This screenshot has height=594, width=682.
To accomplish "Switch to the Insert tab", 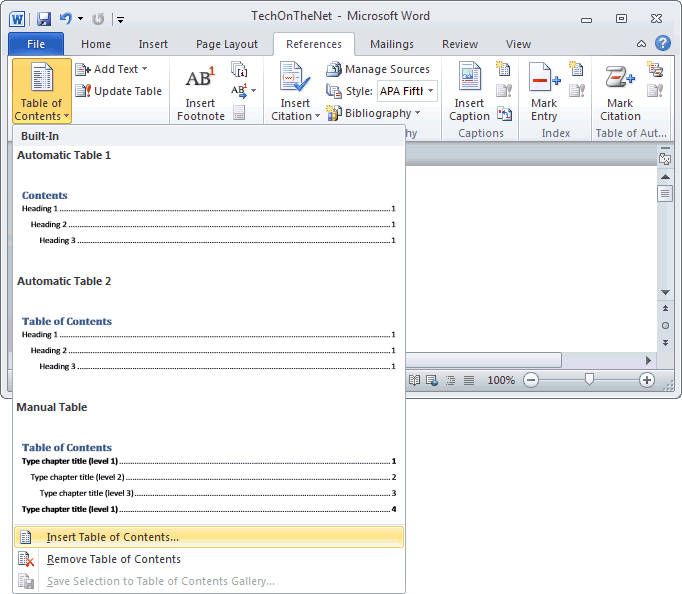I will [x=153, y=44].
